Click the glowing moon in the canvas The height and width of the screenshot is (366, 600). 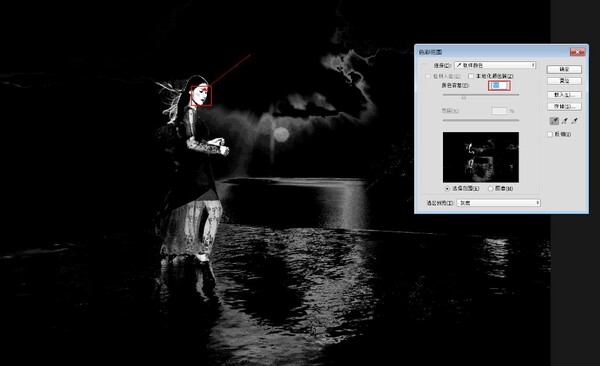281,134
